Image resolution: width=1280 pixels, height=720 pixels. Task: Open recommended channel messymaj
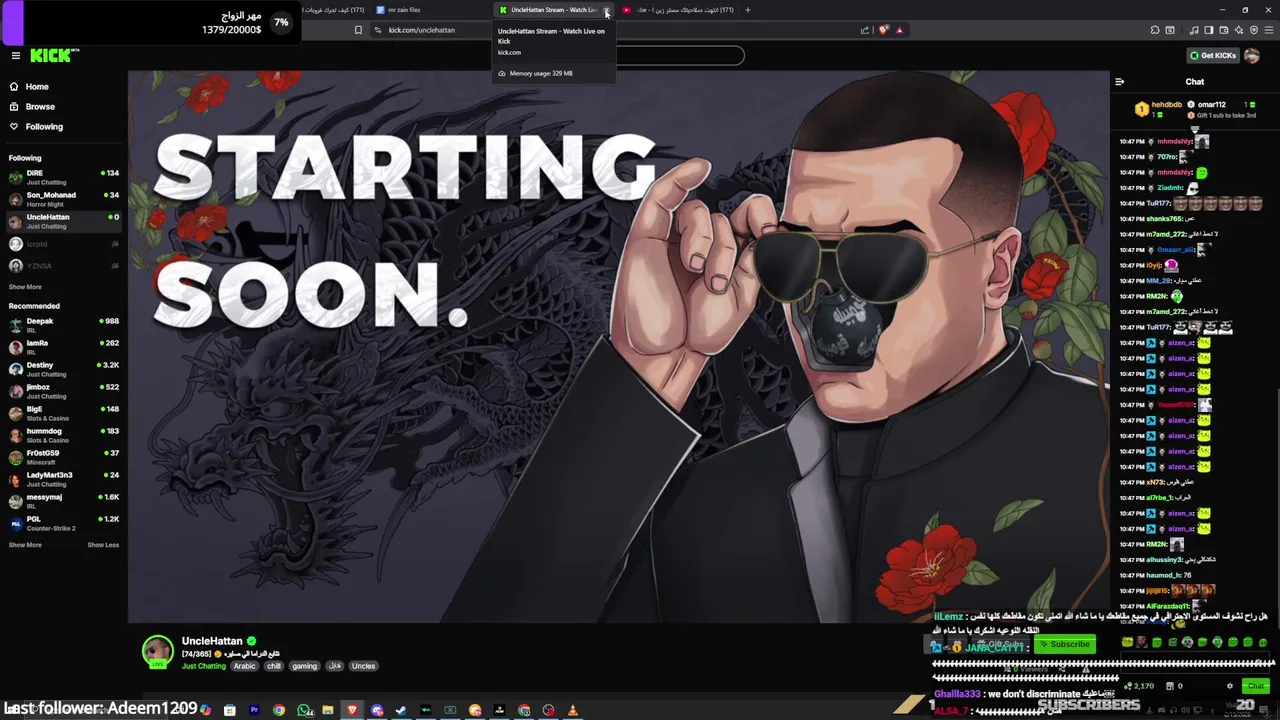coord(63,501)
